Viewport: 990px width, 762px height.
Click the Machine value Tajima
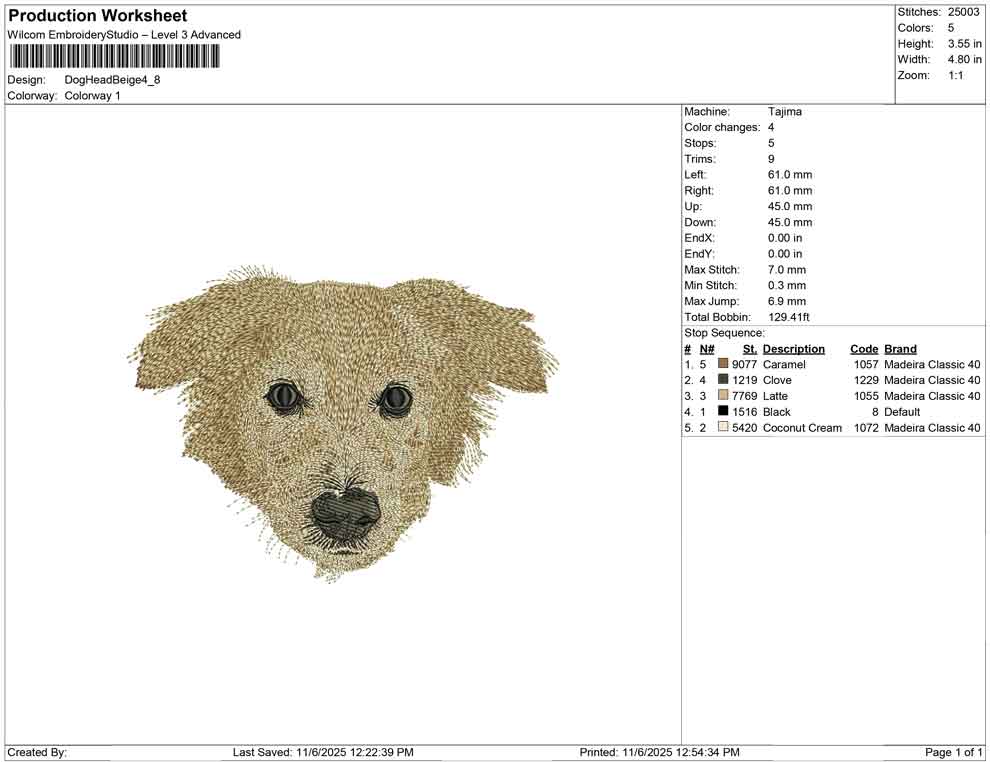[785, 112]
